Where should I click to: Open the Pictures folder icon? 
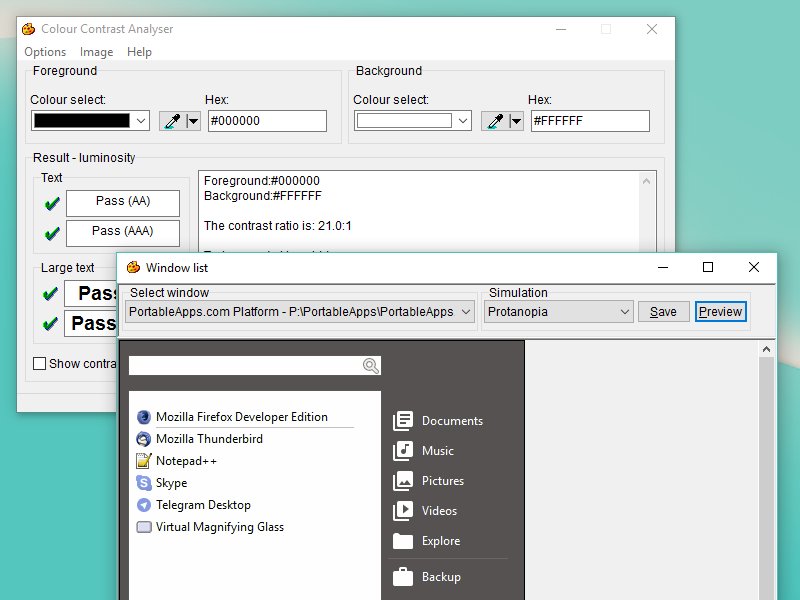[x=403, y=481]
